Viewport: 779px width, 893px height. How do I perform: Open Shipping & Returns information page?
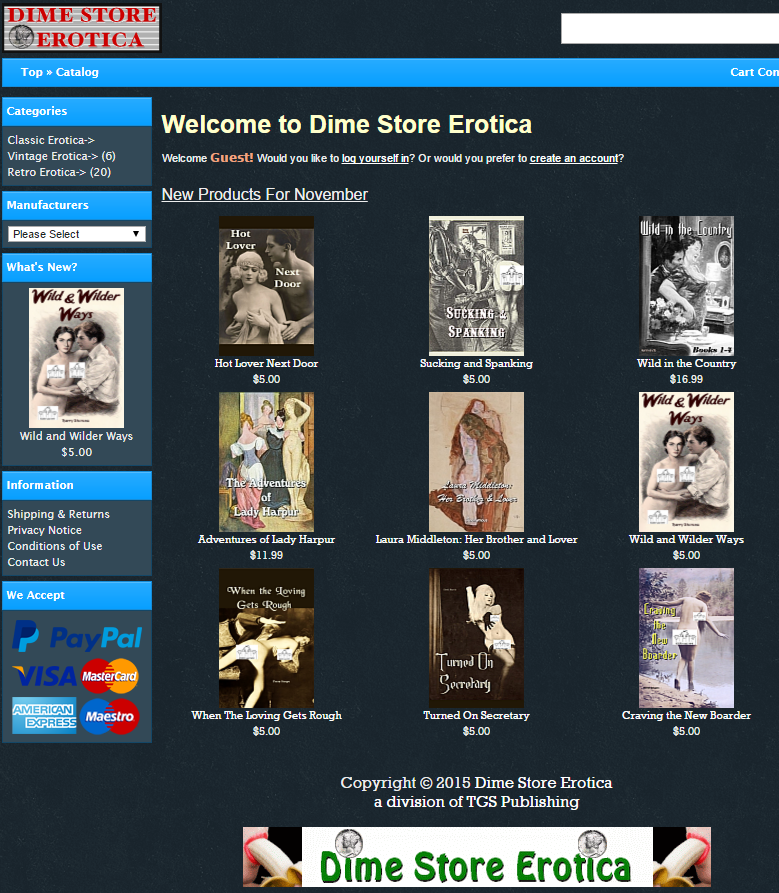(x=58, y=514)
